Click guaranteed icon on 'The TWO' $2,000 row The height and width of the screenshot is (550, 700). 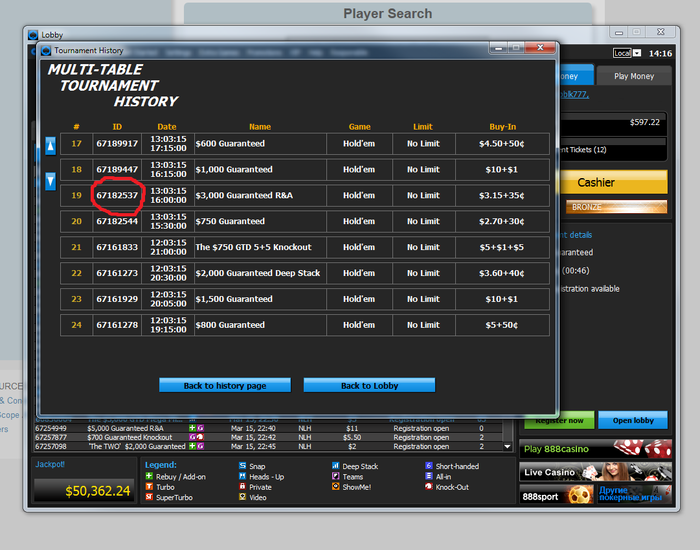pyautogui.click(x=200, y=446)
